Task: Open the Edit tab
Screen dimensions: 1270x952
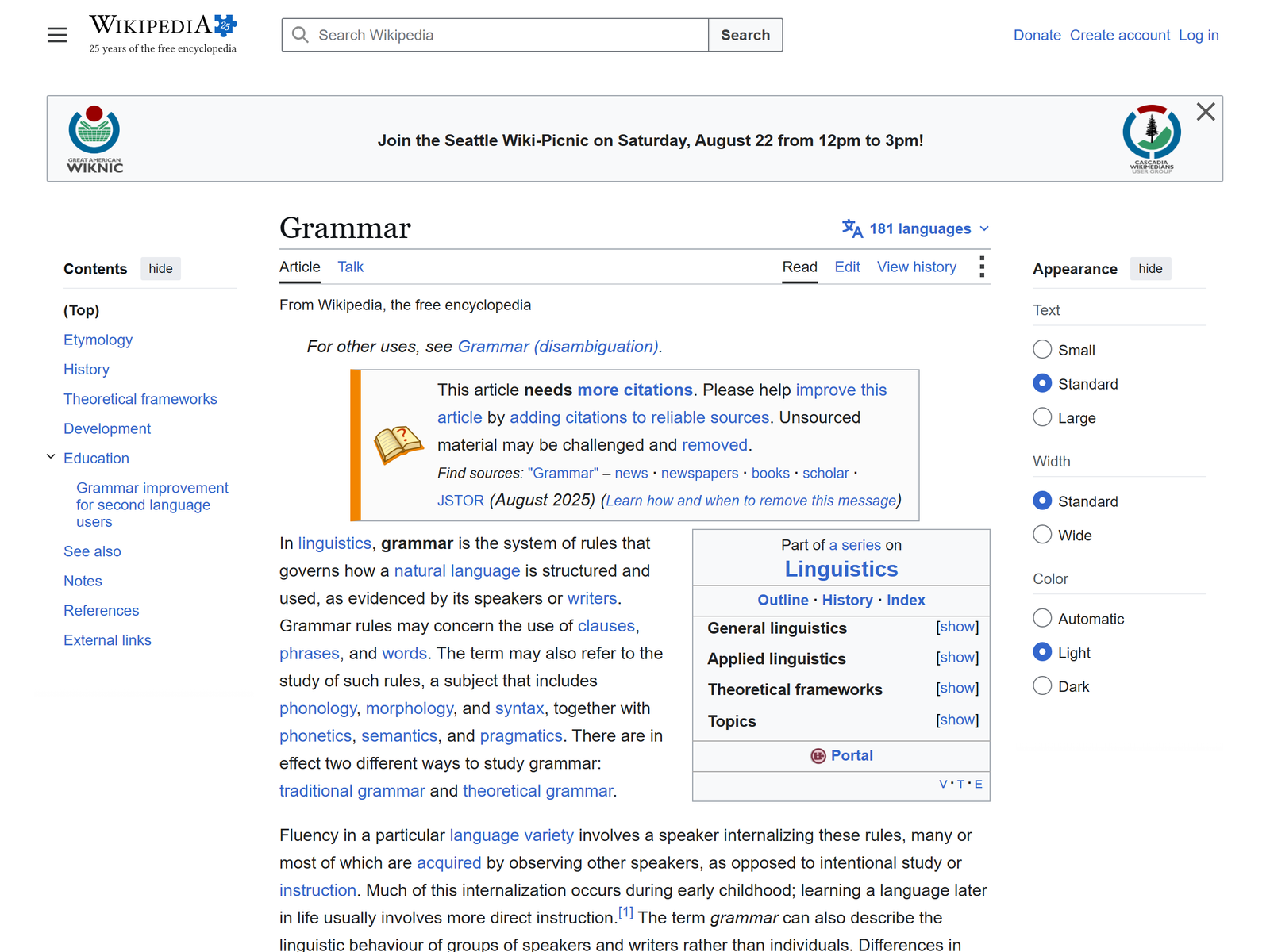Action: (x=847, y=267)
